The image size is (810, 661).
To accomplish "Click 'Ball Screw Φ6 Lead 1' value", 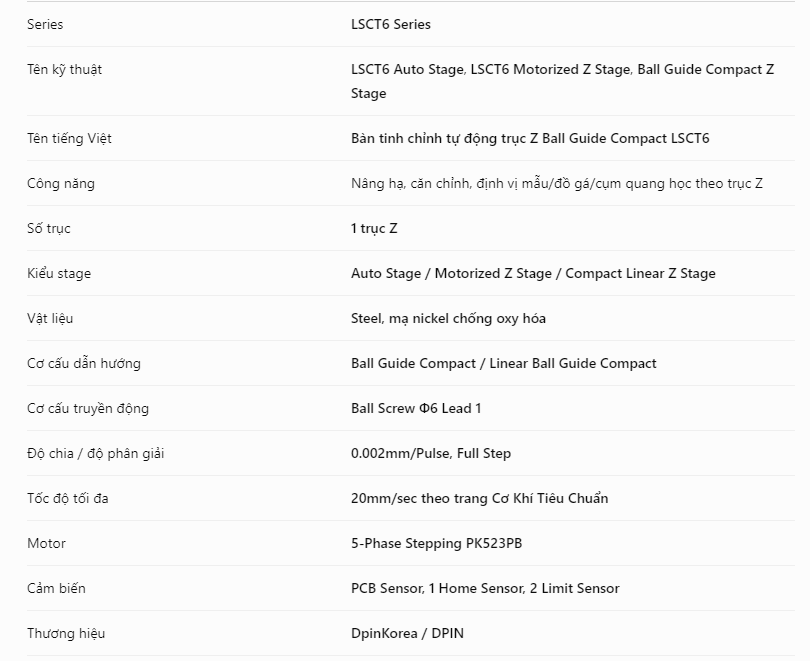I will tap(416, 408).
